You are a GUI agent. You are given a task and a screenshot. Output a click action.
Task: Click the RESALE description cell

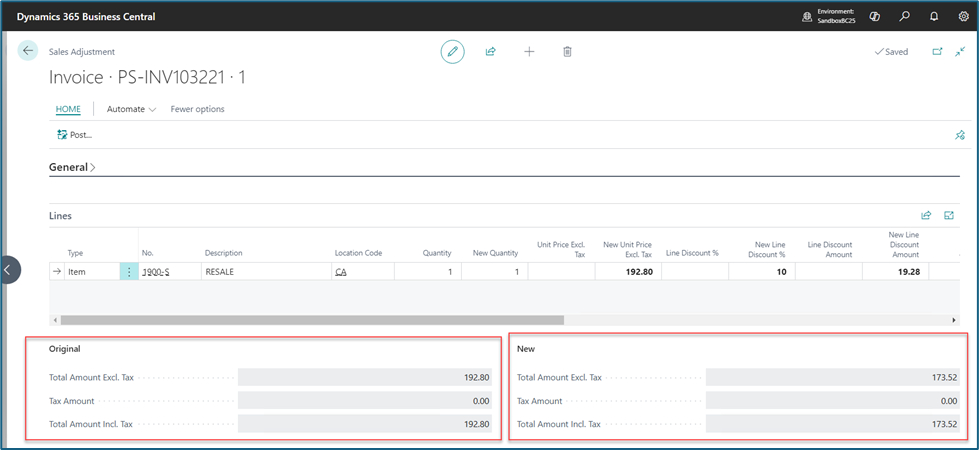click(x=266, y=272)
